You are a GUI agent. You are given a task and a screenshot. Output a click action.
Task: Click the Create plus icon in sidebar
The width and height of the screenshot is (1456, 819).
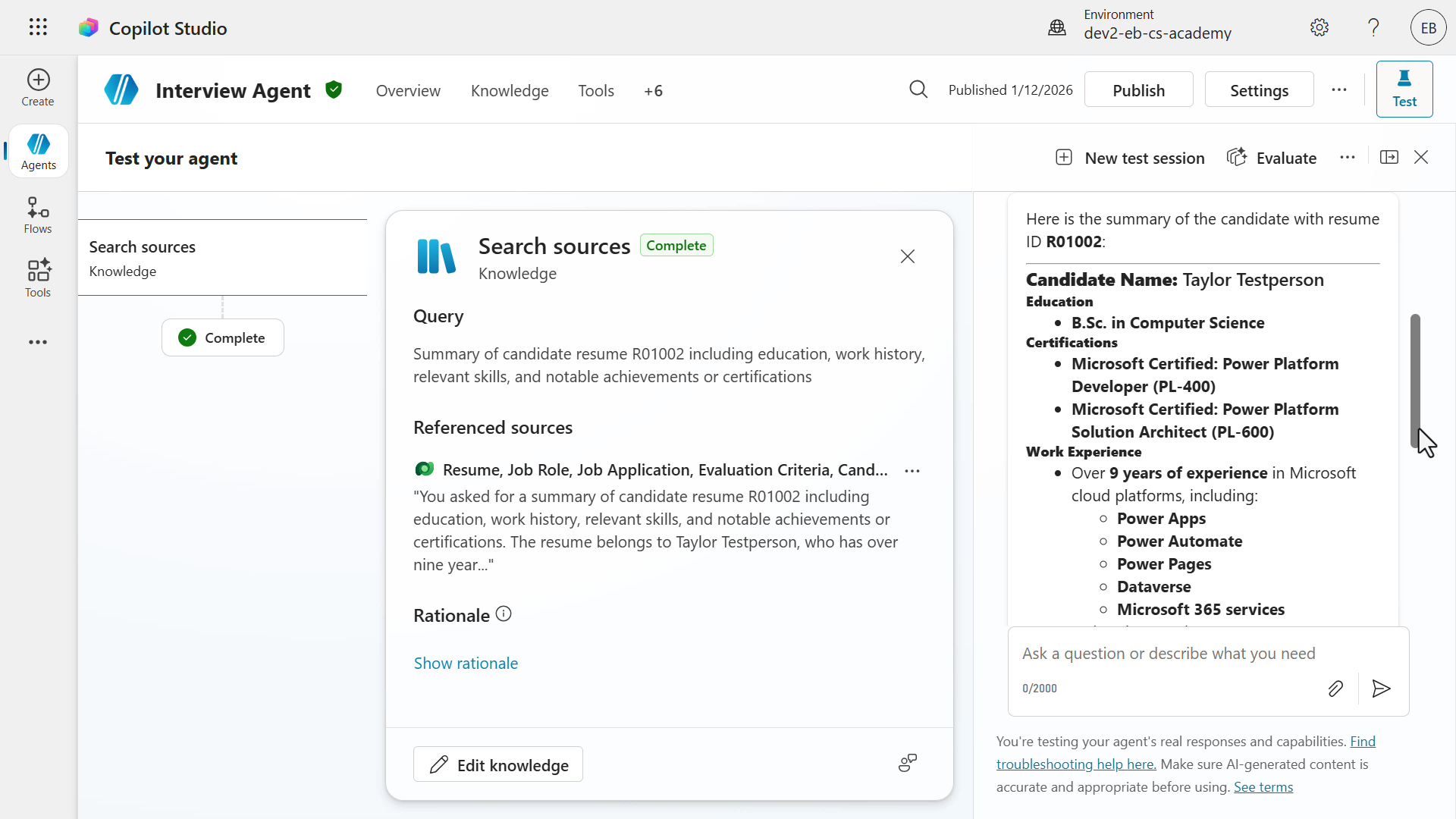pyautogui.click(x=38, y=80)
